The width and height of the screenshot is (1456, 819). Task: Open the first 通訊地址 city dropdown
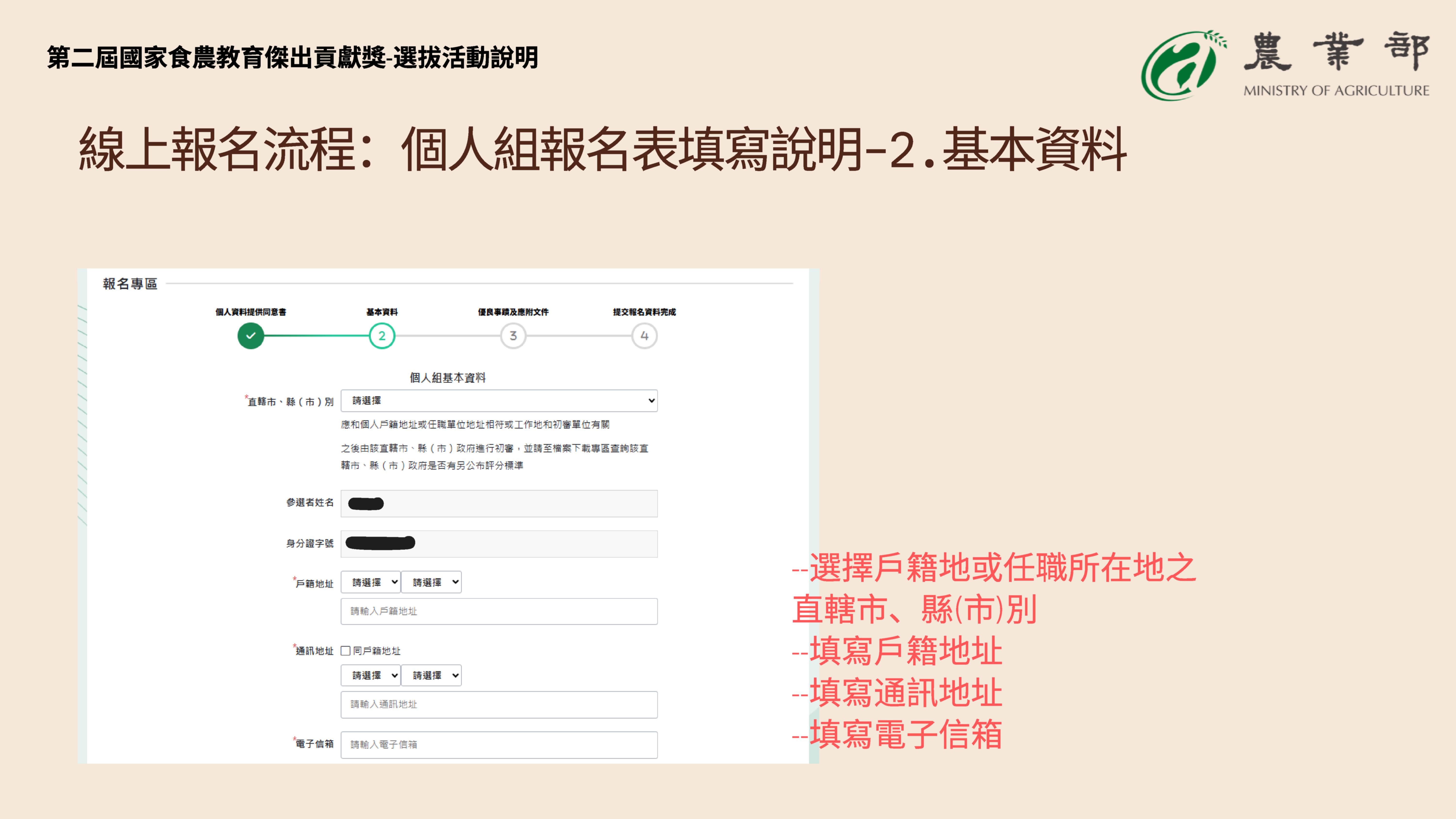pyautogui.click(x=371, y=675)
